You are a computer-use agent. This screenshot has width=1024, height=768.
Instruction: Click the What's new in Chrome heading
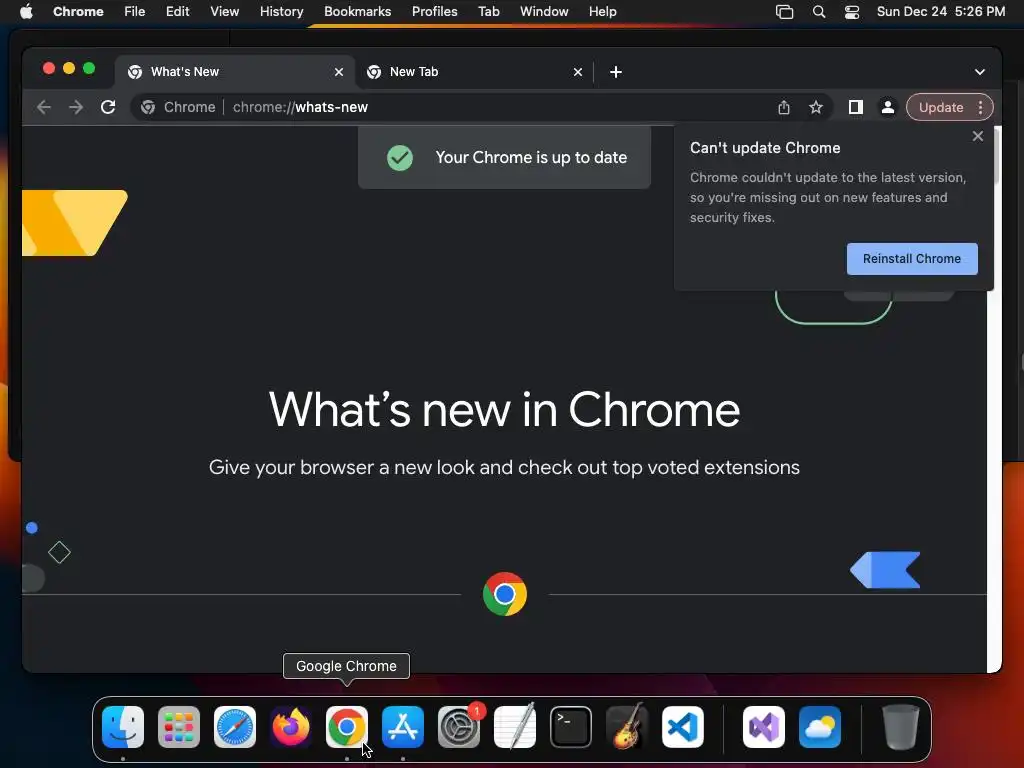click(504, 410)
